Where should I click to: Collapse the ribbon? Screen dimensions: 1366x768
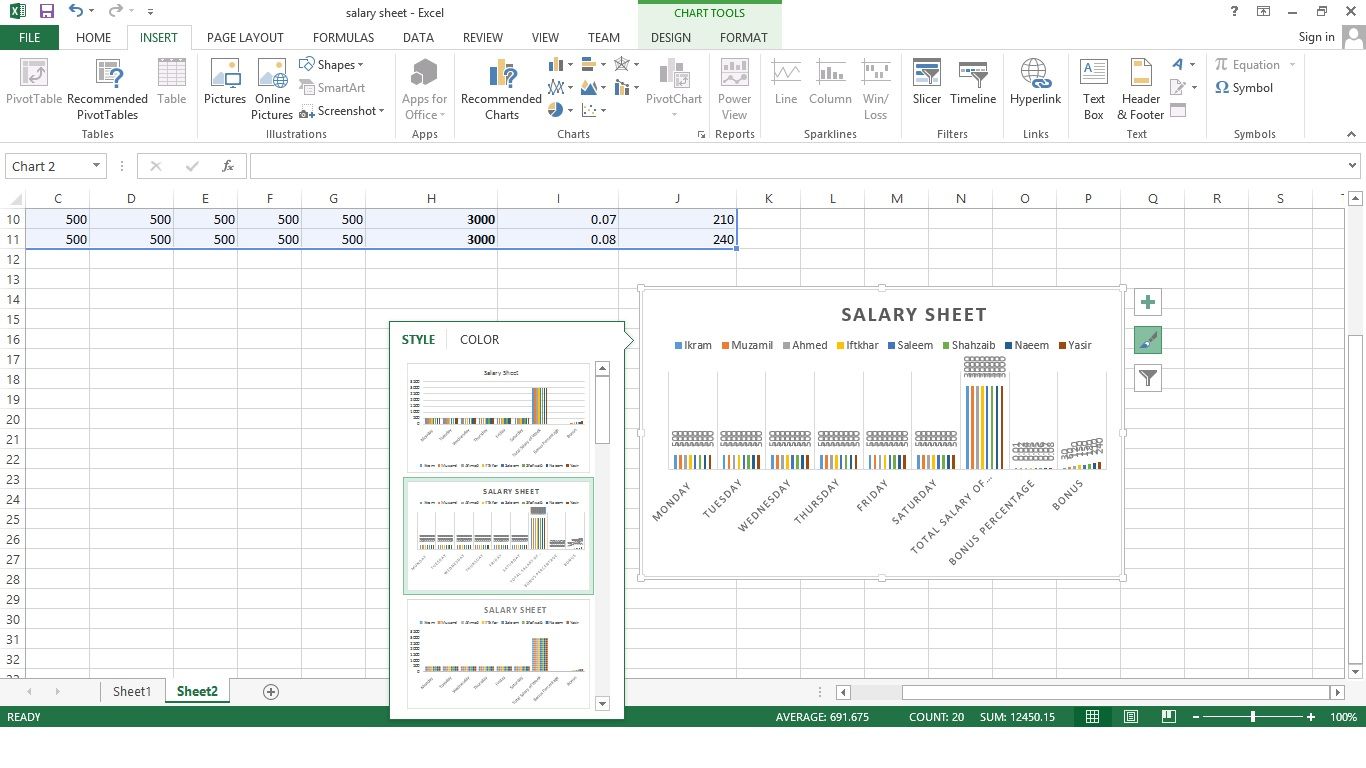[x=1352, y=135]
